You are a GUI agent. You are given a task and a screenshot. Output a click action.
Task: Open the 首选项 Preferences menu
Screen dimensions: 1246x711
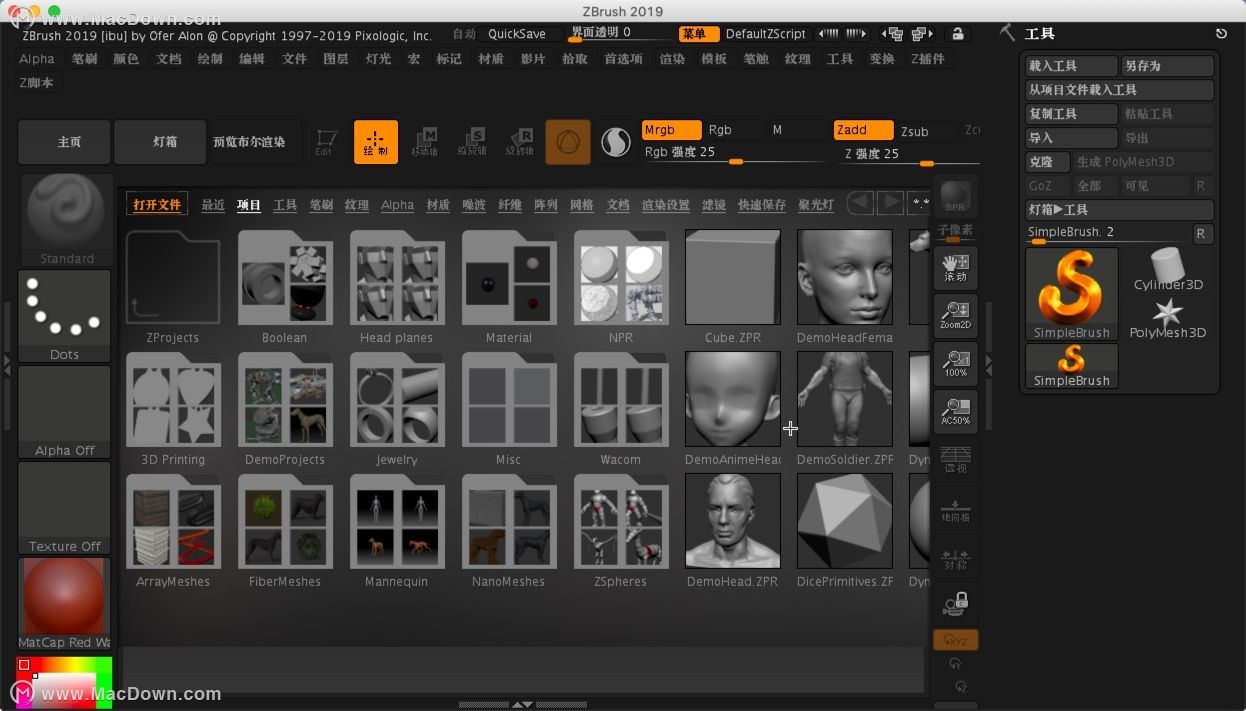623,59
